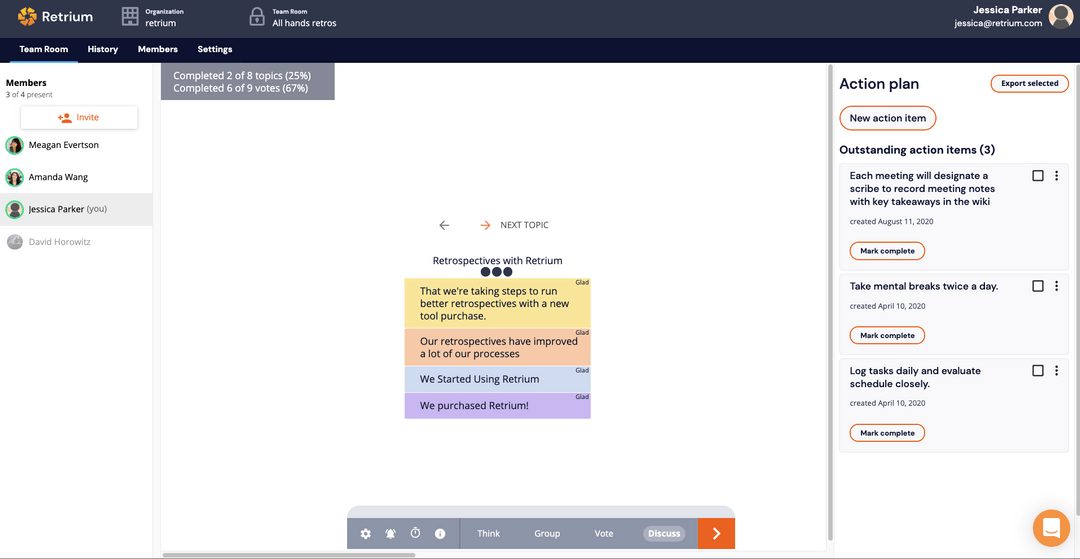
Task: Select the purple 'We purchased Retrium!' note
Action: click(497, 405)
